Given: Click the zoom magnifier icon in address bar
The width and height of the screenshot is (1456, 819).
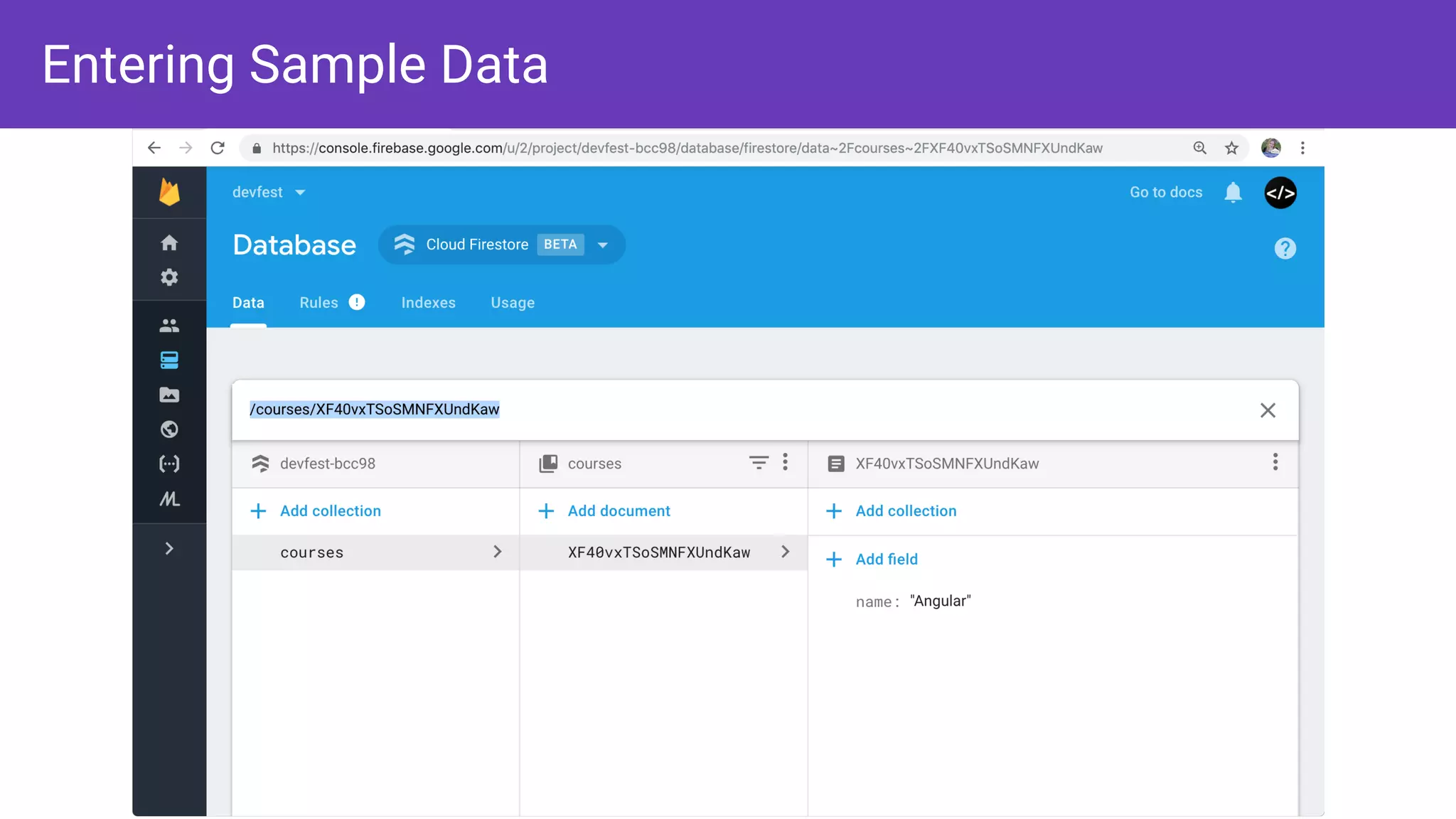Looking at the screenshot, I should point(1199,148).
